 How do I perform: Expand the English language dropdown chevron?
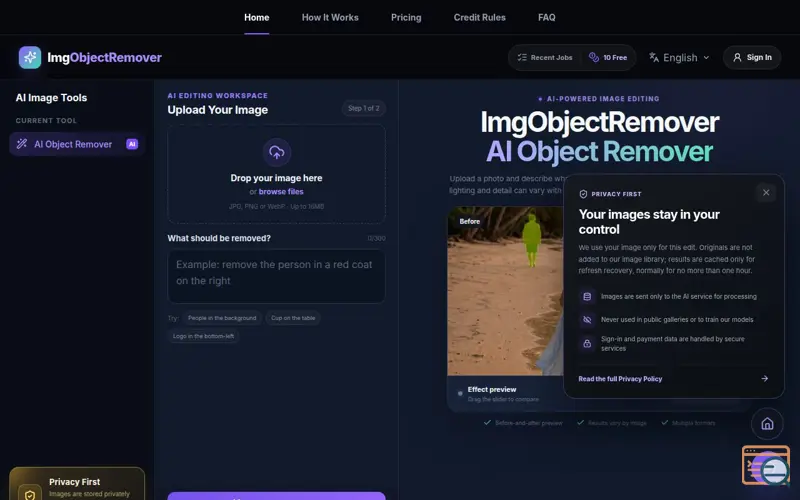coord(706,58)
